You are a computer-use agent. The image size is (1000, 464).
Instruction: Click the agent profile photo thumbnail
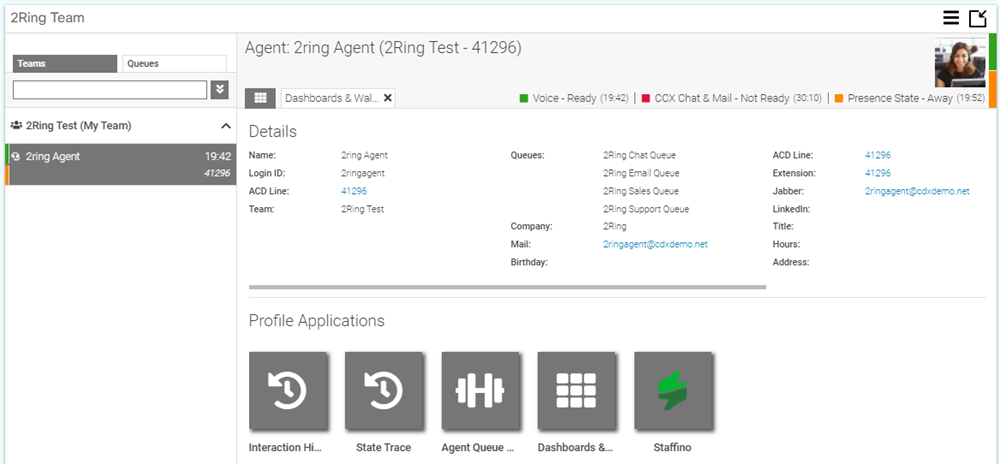click(962, 62)
